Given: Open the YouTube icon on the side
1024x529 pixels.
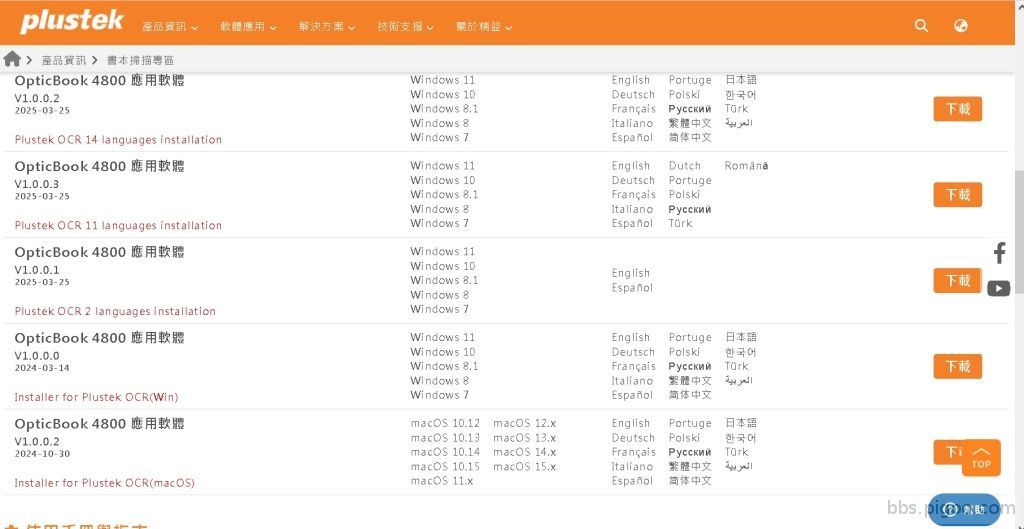Looking at the screenshot, I should click(999, 288).
